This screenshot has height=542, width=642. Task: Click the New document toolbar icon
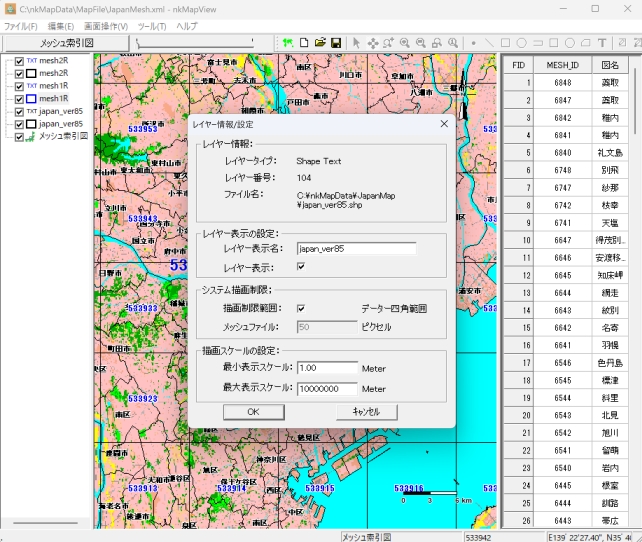(303, 43)
